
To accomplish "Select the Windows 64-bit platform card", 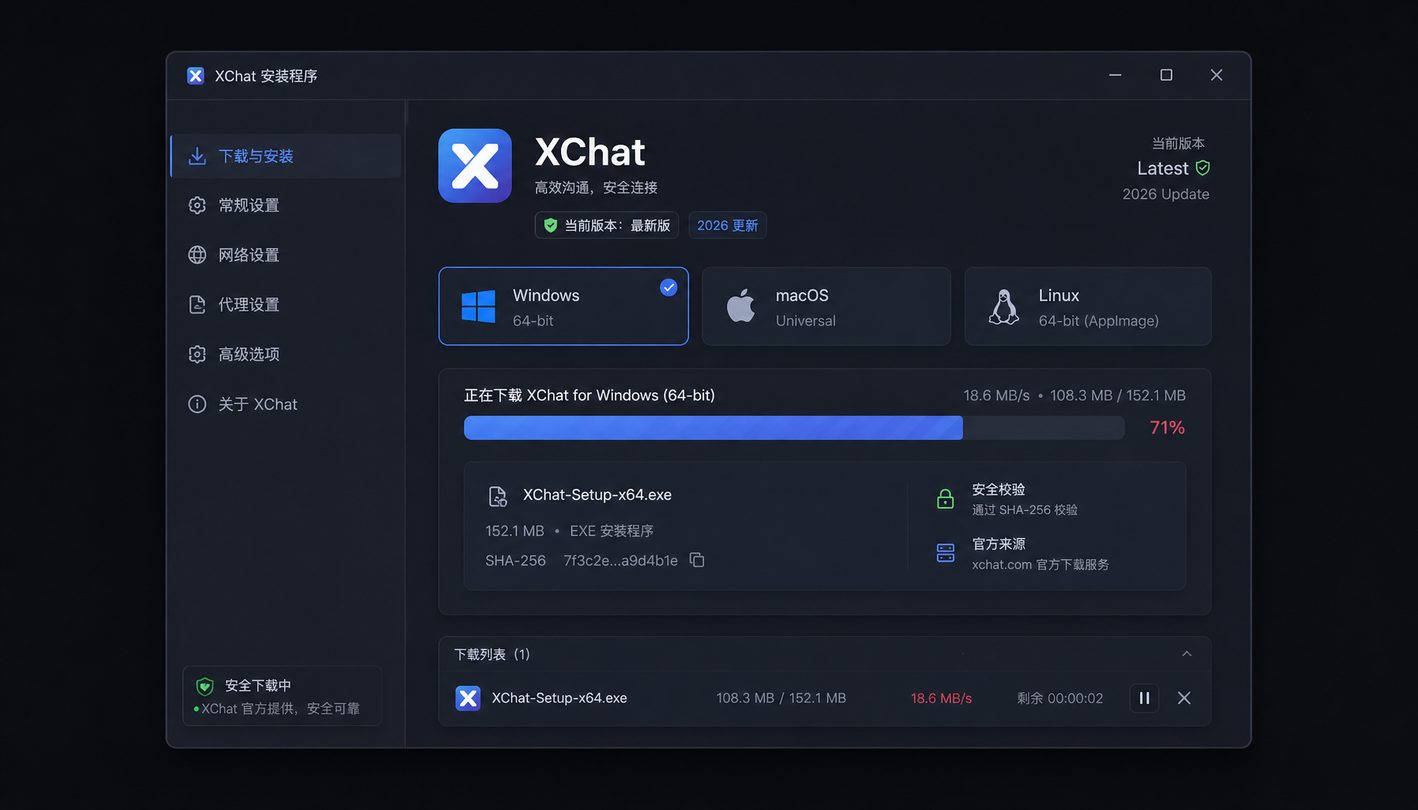I will point(563,306).
